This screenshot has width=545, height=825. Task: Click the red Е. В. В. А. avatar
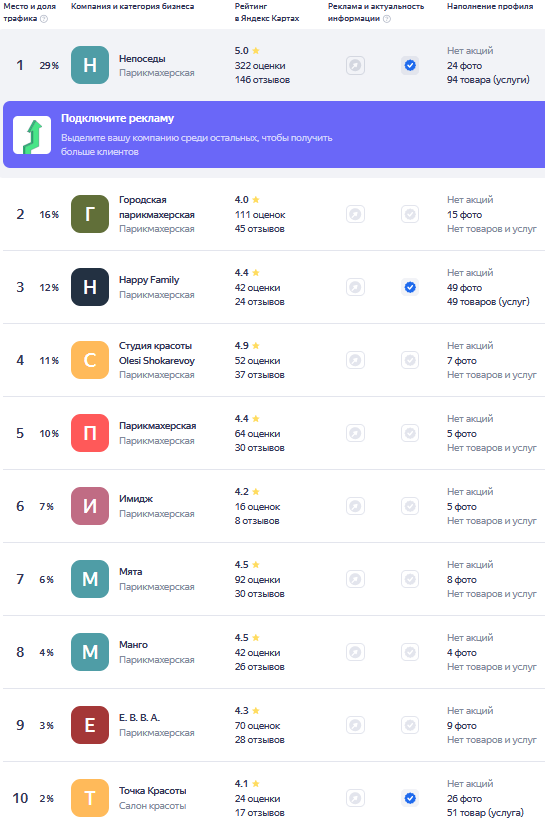point(90,725)
